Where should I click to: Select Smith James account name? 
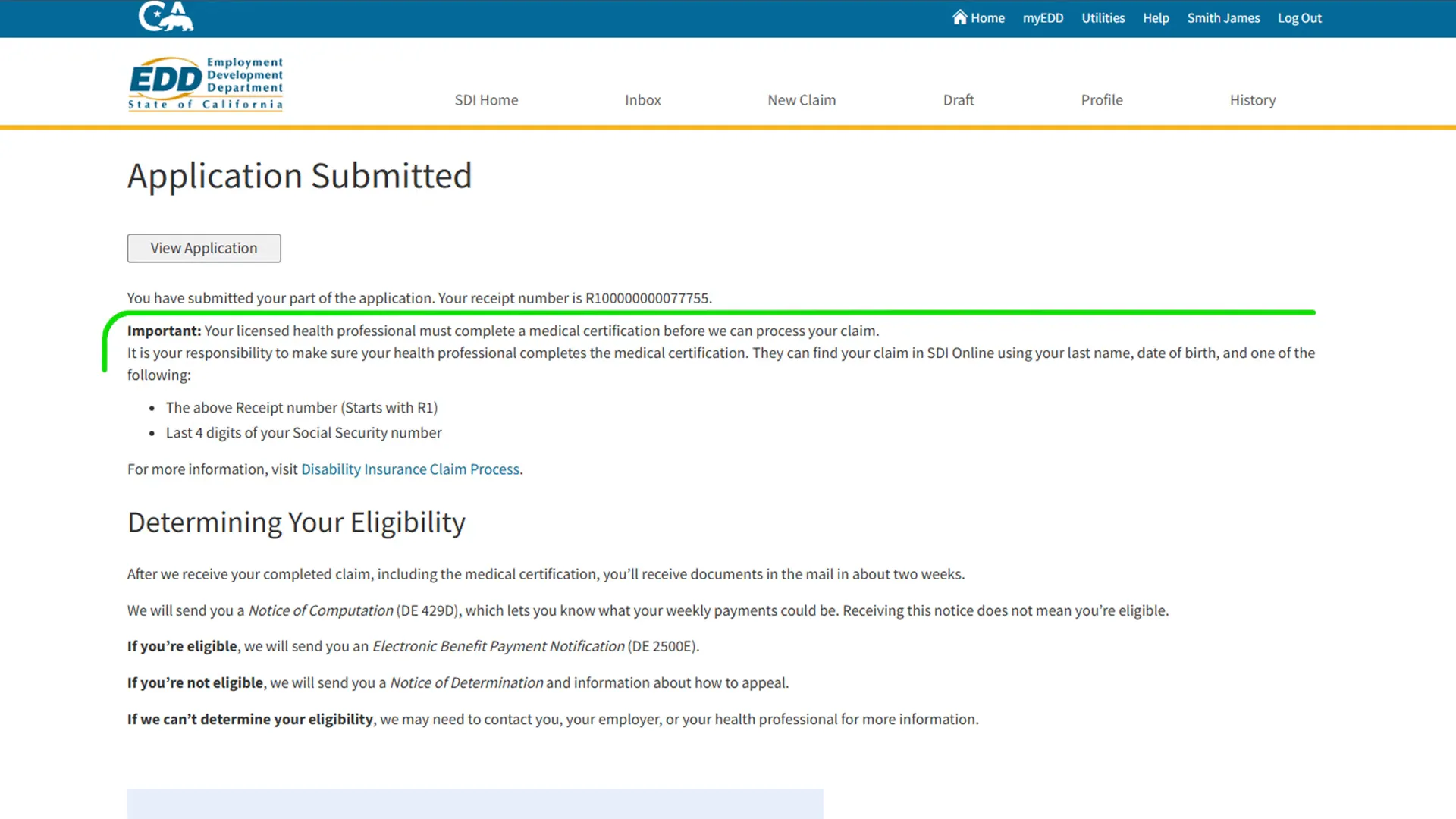(1223, 18)
